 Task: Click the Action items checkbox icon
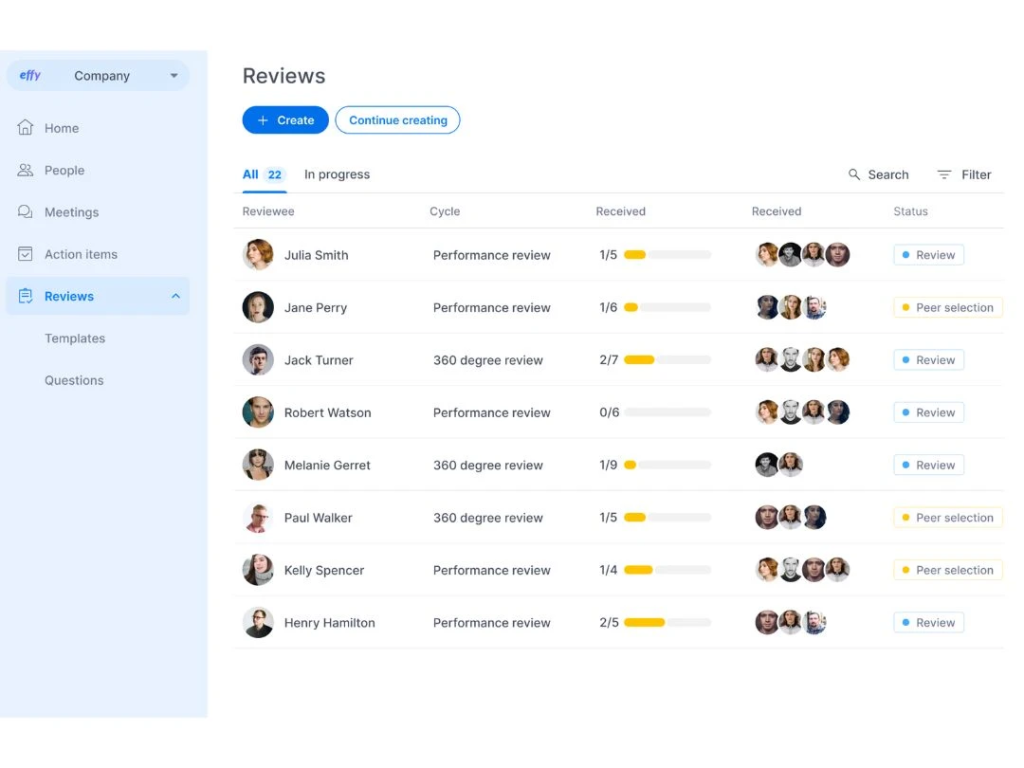pyautogui.click(x=25, y=254)
